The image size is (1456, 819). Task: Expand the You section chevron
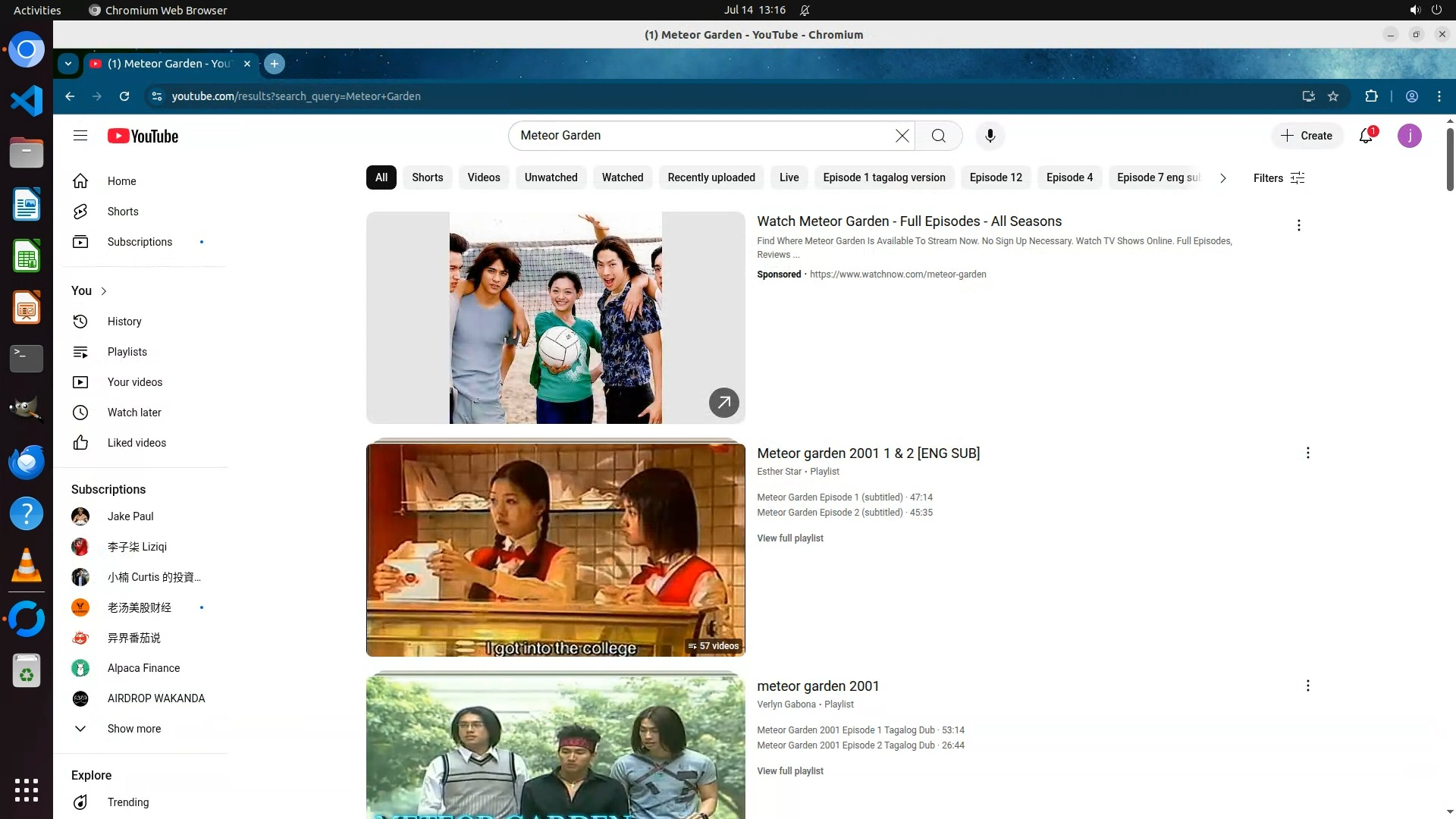click(104, 291)
